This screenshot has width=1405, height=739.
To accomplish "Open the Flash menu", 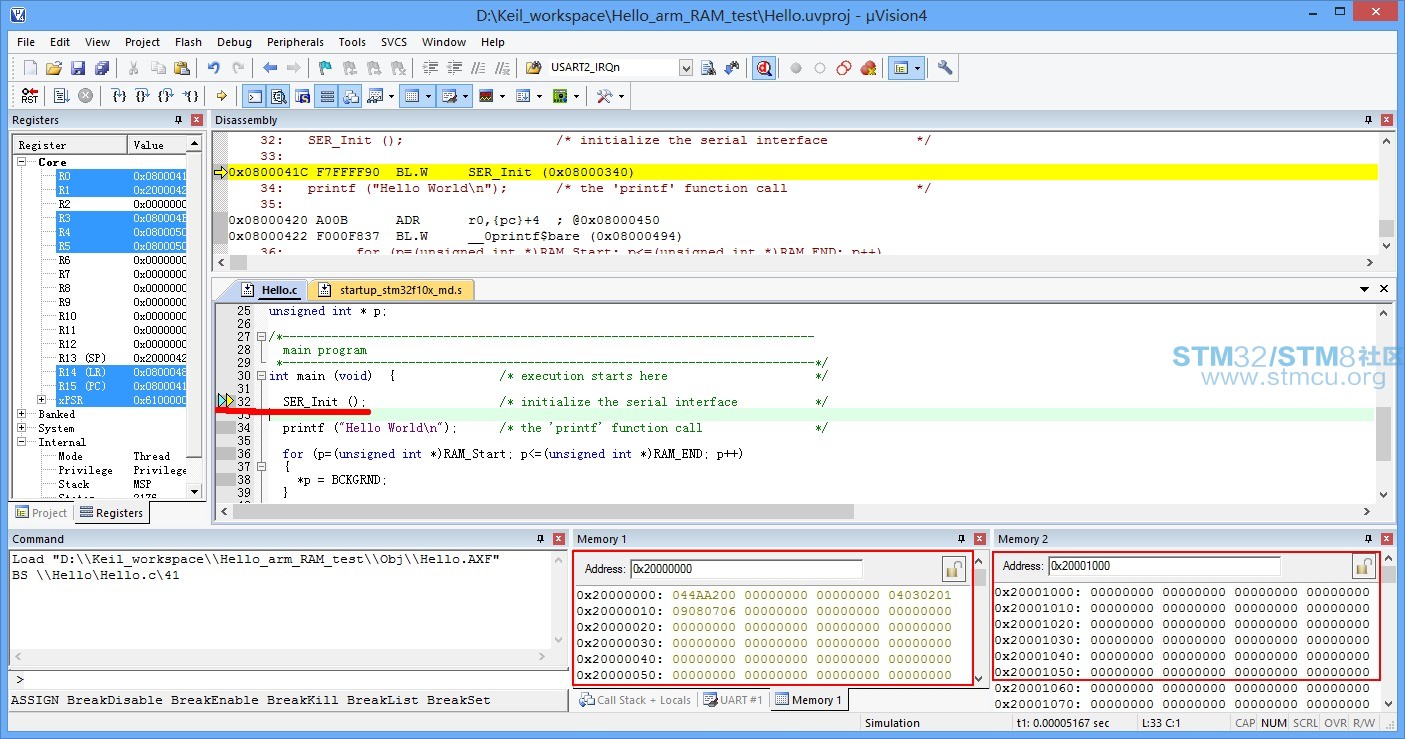I will tap(188, 42).
